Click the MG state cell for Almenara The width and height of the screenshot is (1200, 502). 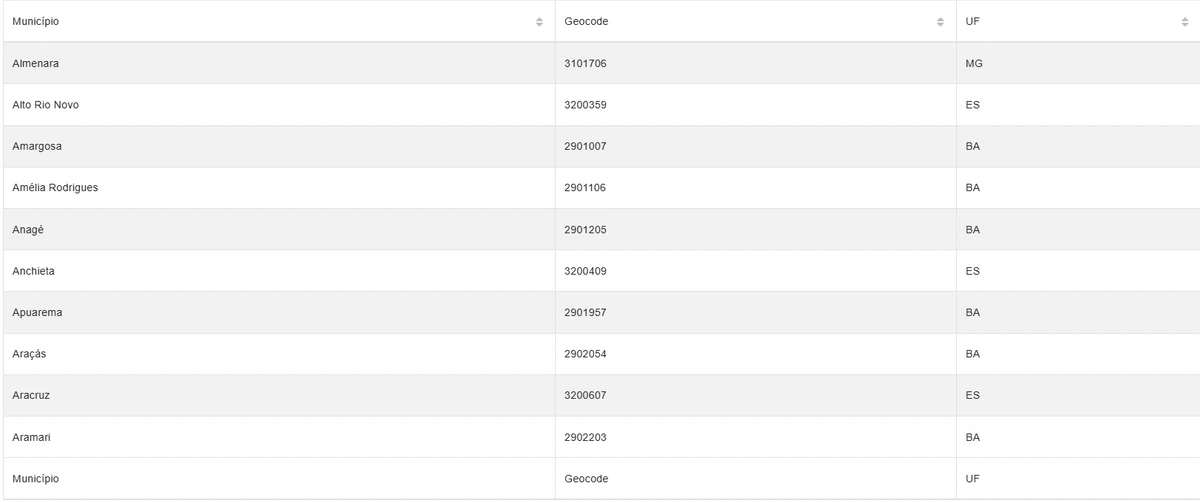point(974,64)
